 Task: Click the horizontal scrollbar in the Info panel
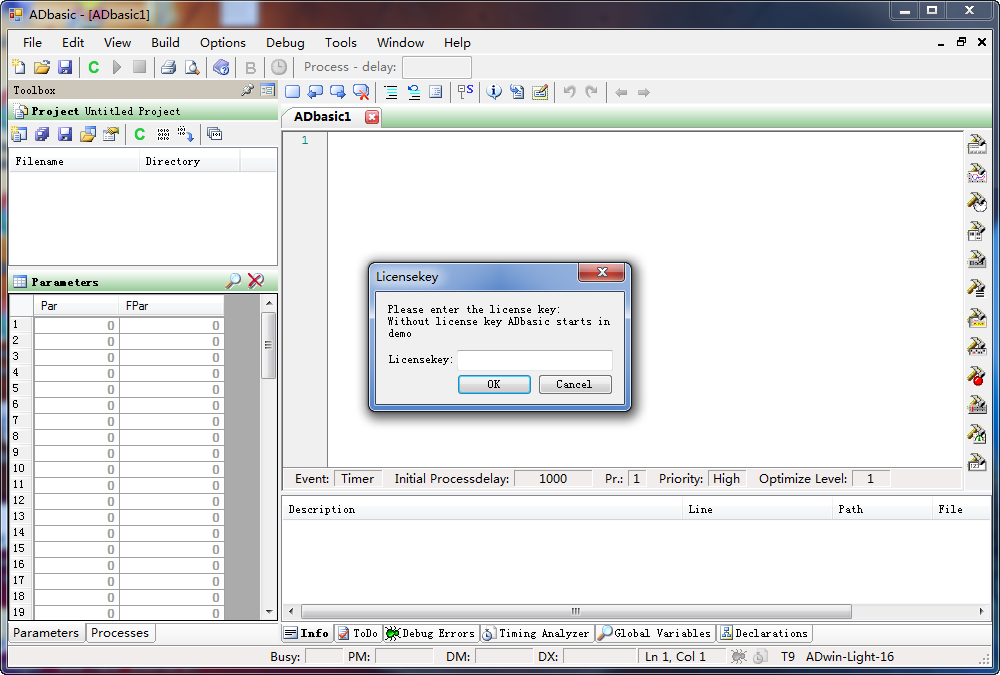point(576,611)
